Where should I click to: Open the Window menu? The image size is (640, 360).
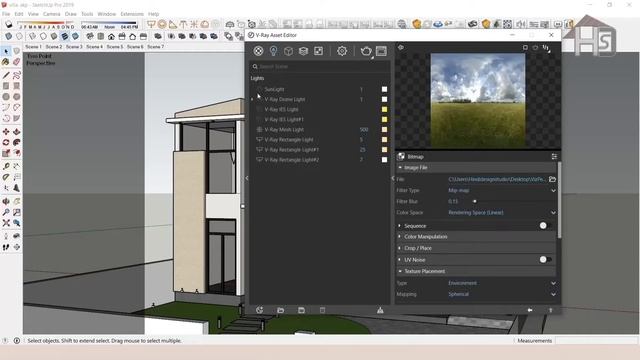(x=107, y=14)
